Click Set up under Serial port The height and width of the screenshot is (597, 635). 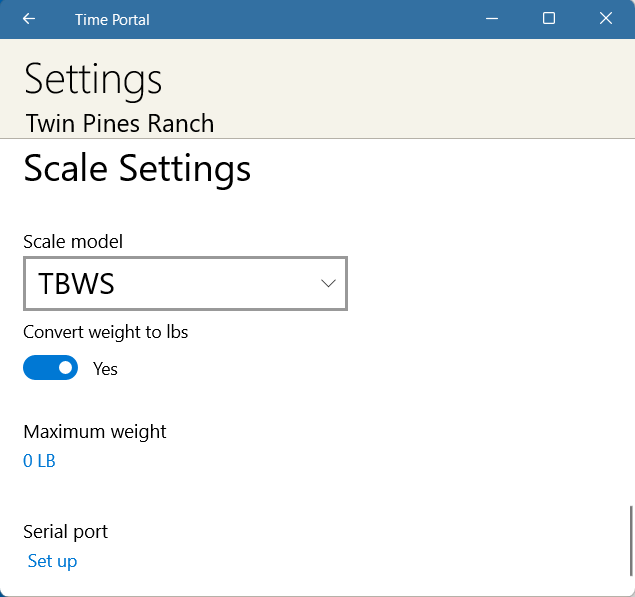point(52,561)
